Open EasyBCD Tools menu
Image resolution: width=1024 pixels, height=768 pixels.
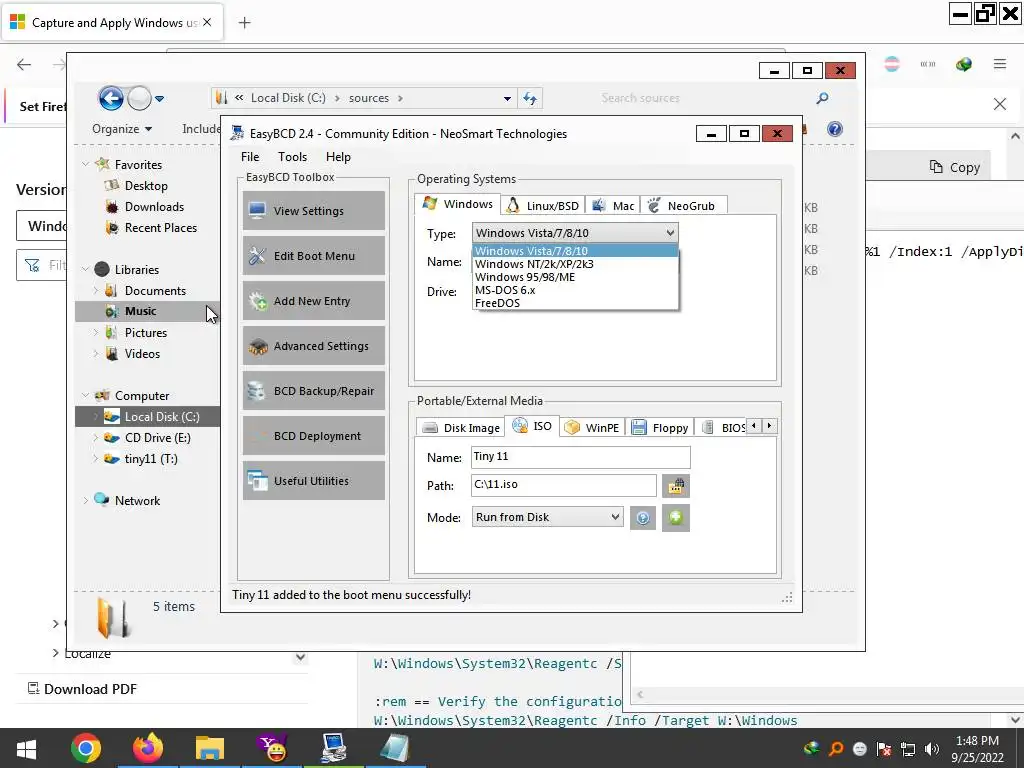coord(292,157)
